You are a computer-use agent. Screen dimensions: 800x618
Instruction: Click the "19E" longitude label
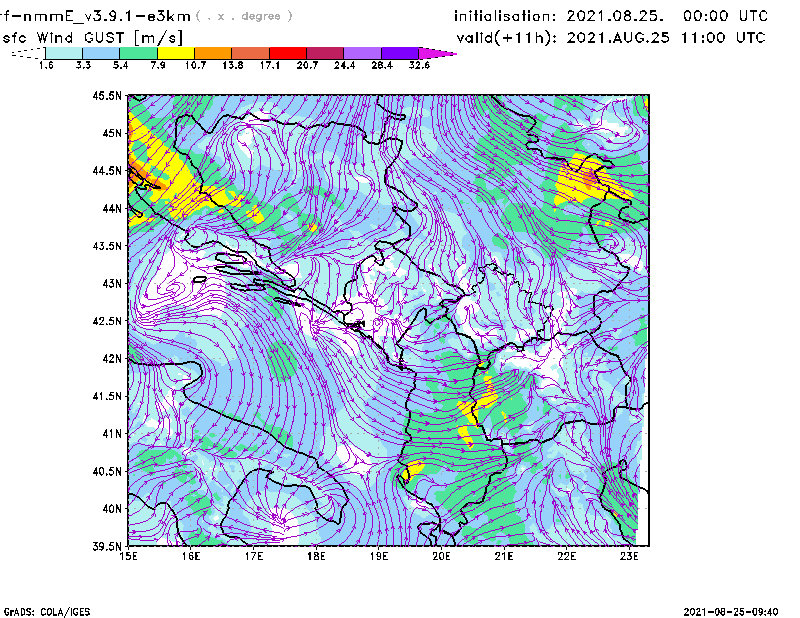(x=379, y=556)
